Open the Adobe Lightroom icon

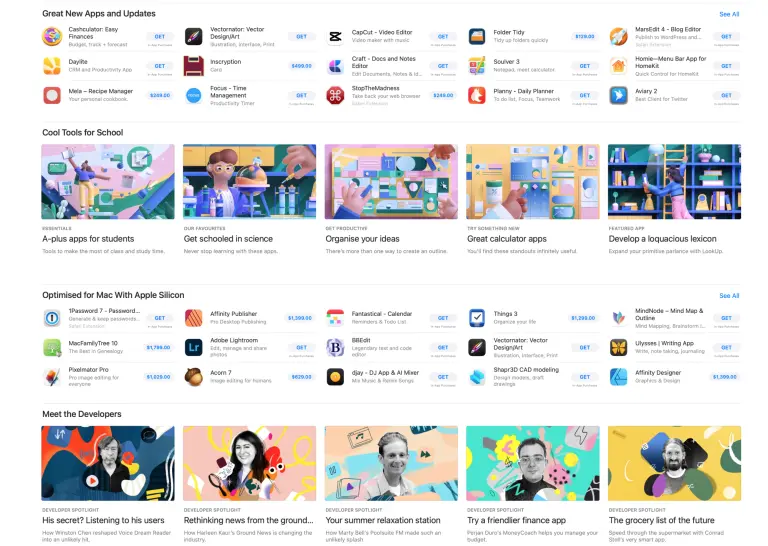[194, 347]
